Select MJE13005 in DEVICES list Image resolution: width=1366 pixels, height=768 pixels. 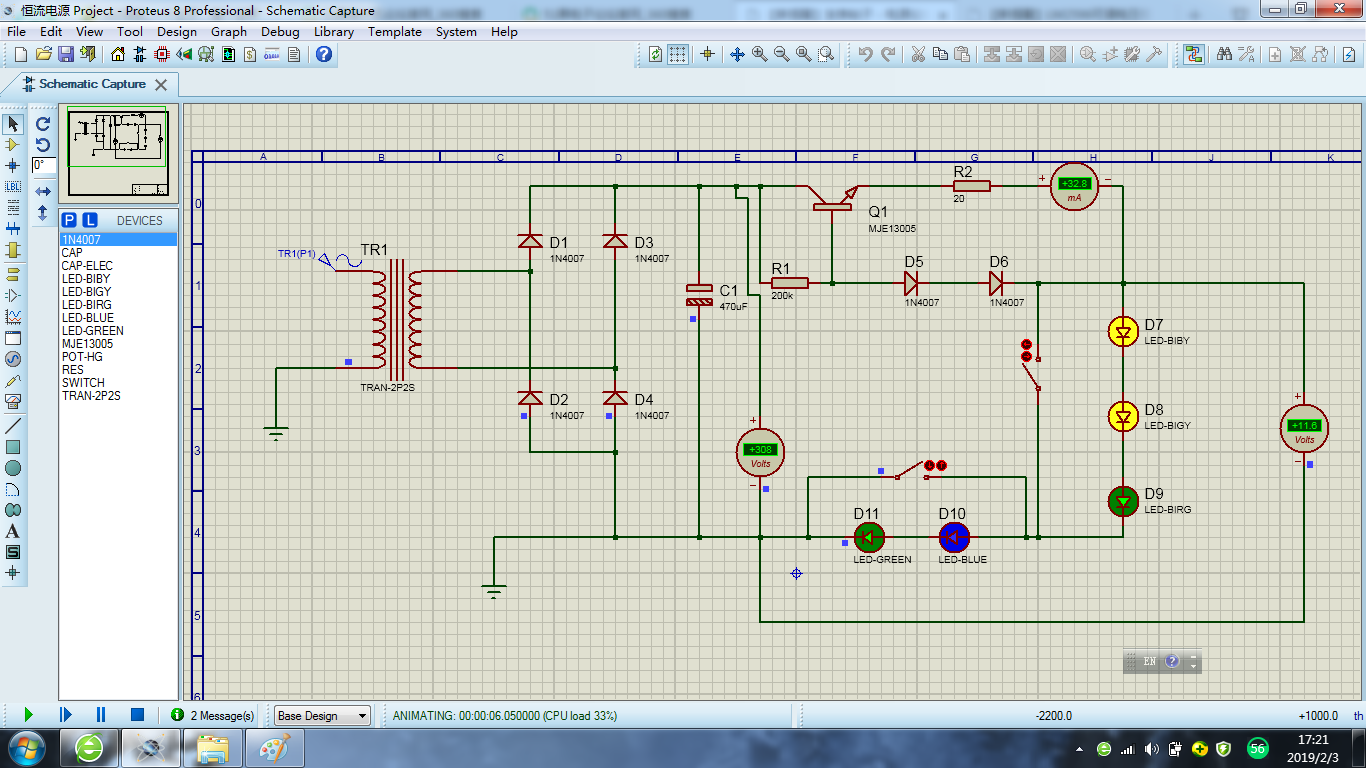(x=118, y=344)
